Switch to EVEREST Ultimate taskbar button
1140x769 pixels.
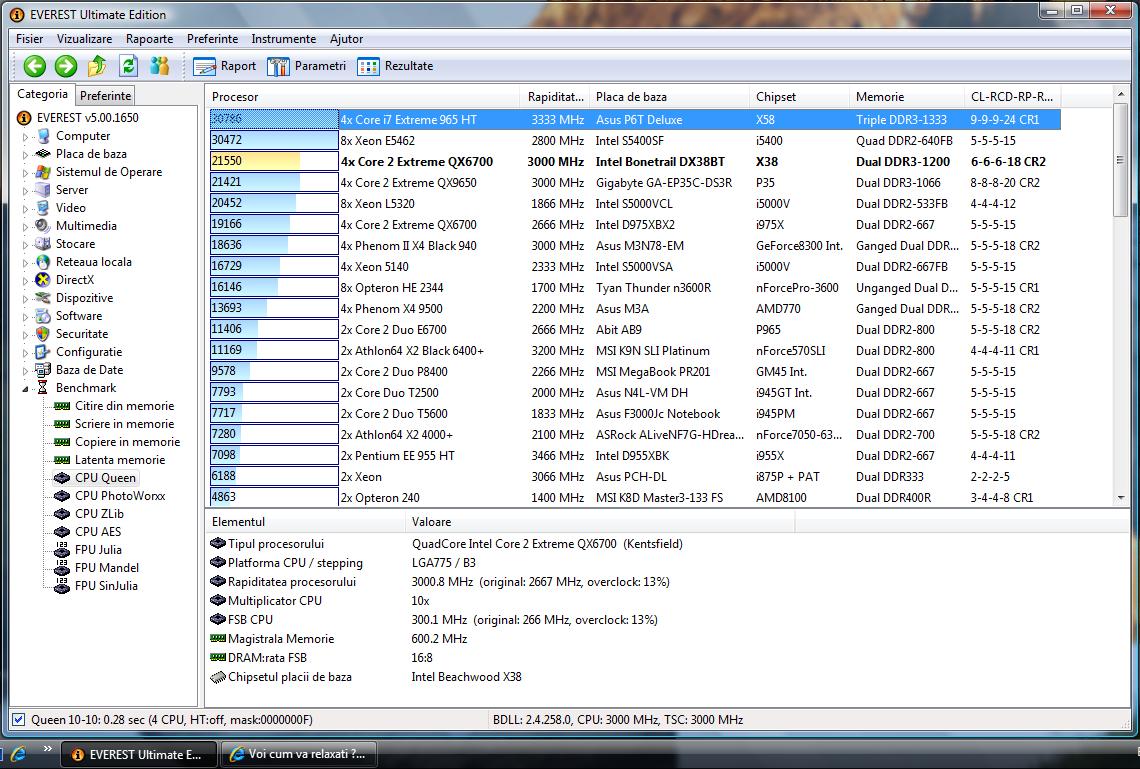coord(138,754)
